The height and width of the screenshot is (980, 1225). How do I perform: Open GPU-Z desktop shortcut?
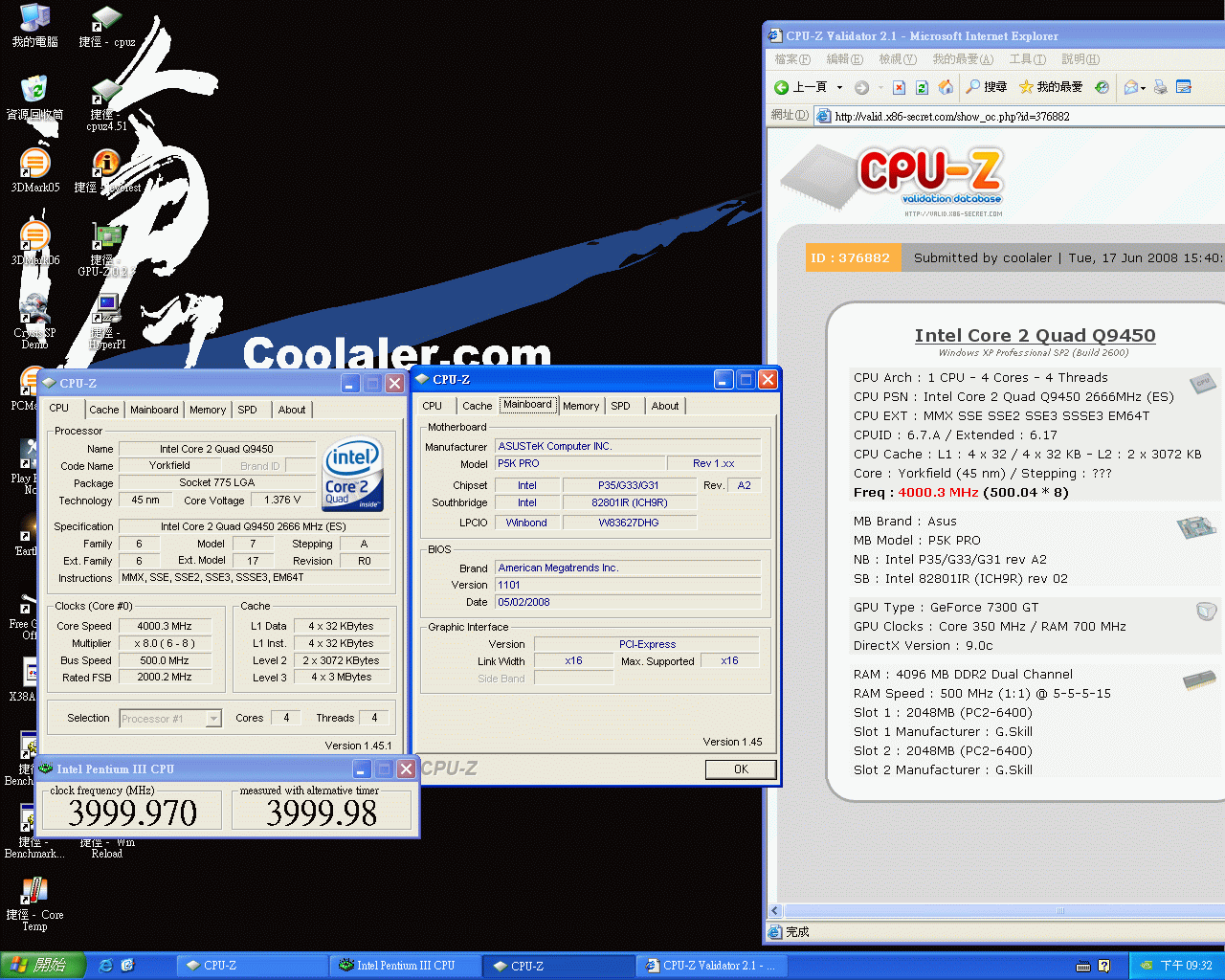(106, 251)
